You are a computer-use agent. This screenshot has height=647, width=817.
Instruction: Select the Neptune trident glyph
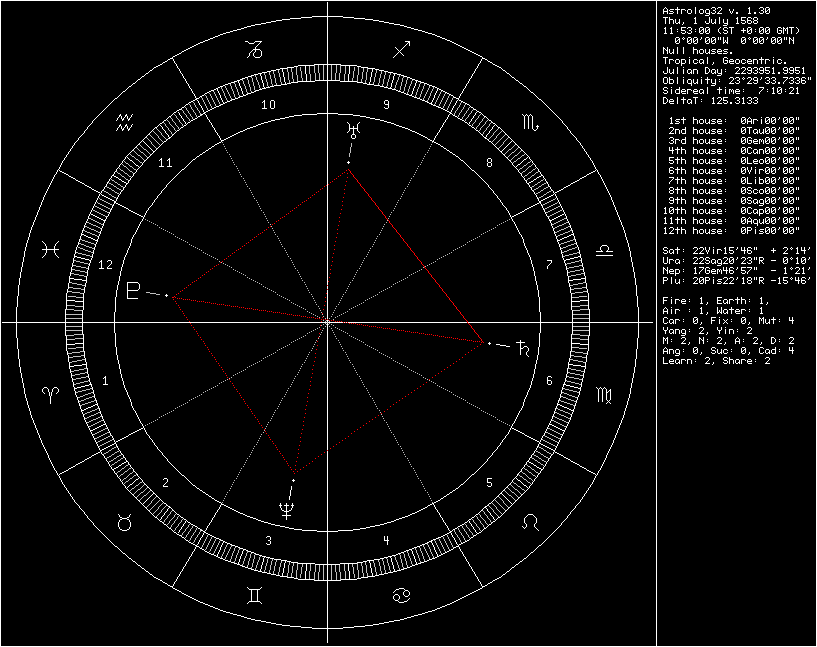pos(288,508)
